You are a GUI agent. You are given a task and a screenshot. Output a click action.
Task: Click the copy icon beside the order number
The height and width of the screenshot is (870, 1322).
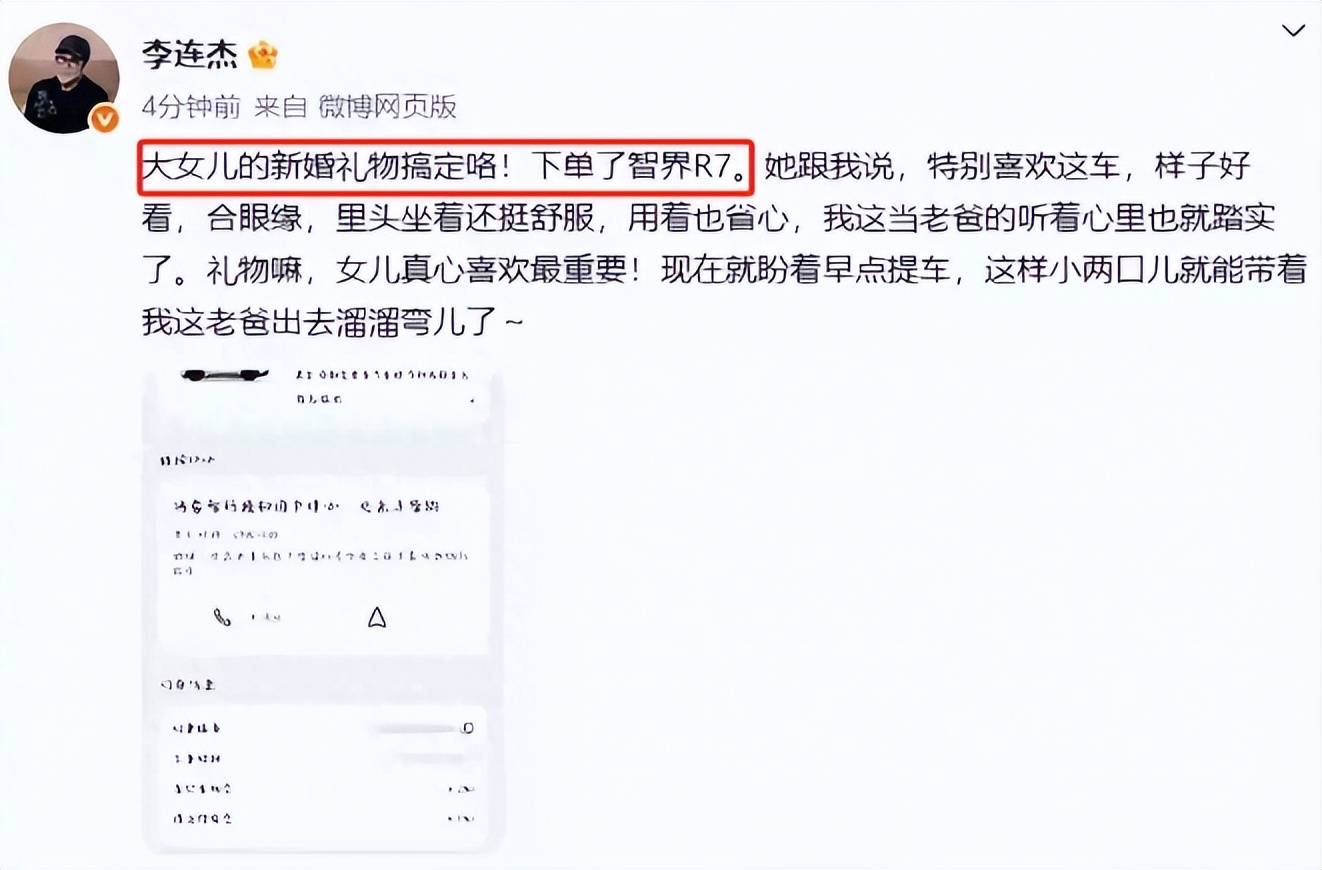click(x=468, y=728)
